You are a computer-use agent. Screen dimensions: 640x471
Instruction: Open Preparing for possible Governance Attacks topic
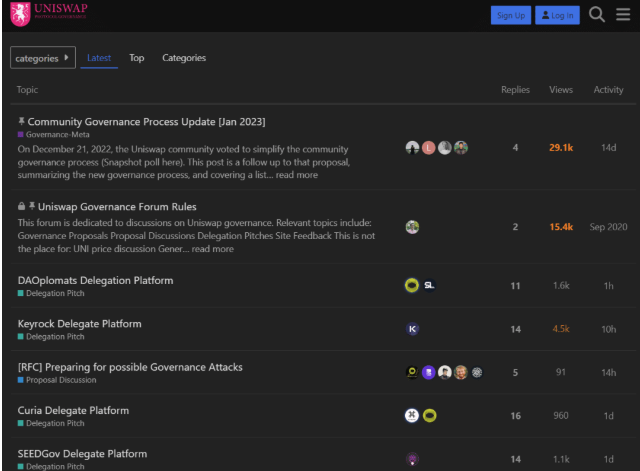[130, 367]
